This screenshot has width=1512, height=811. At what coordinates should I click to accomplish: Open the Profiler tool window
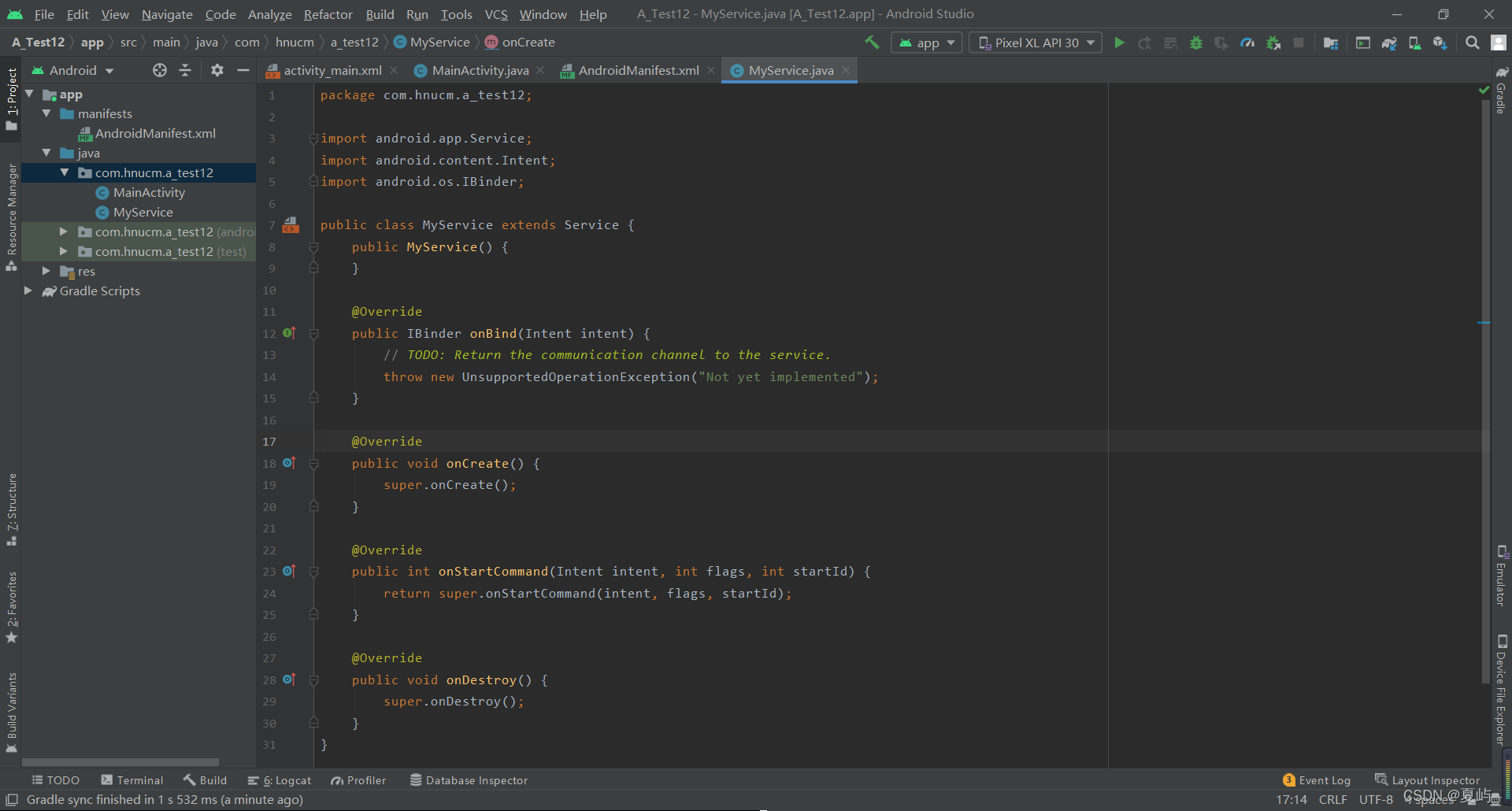[x=358, y=780]
